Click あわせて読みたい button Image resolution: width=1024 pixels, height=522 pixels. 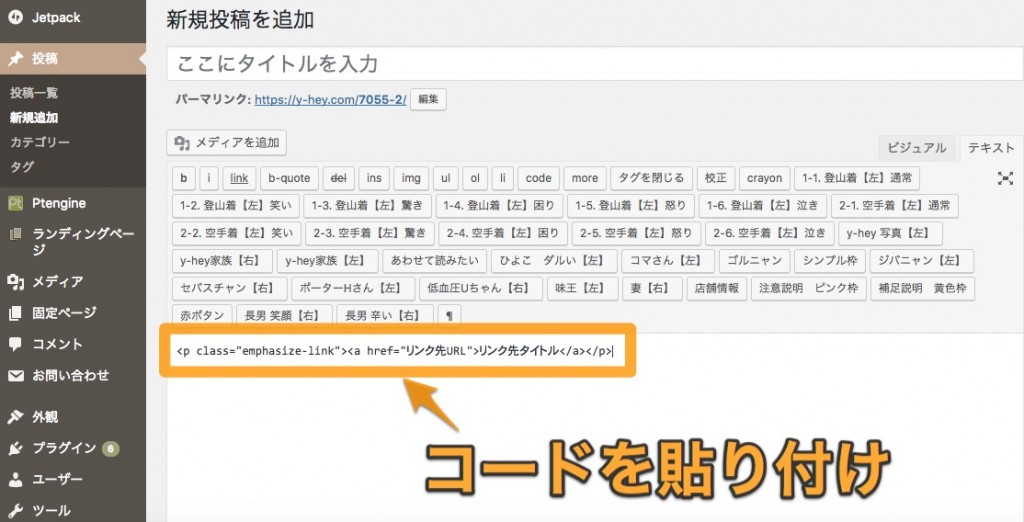click(435, 261)
